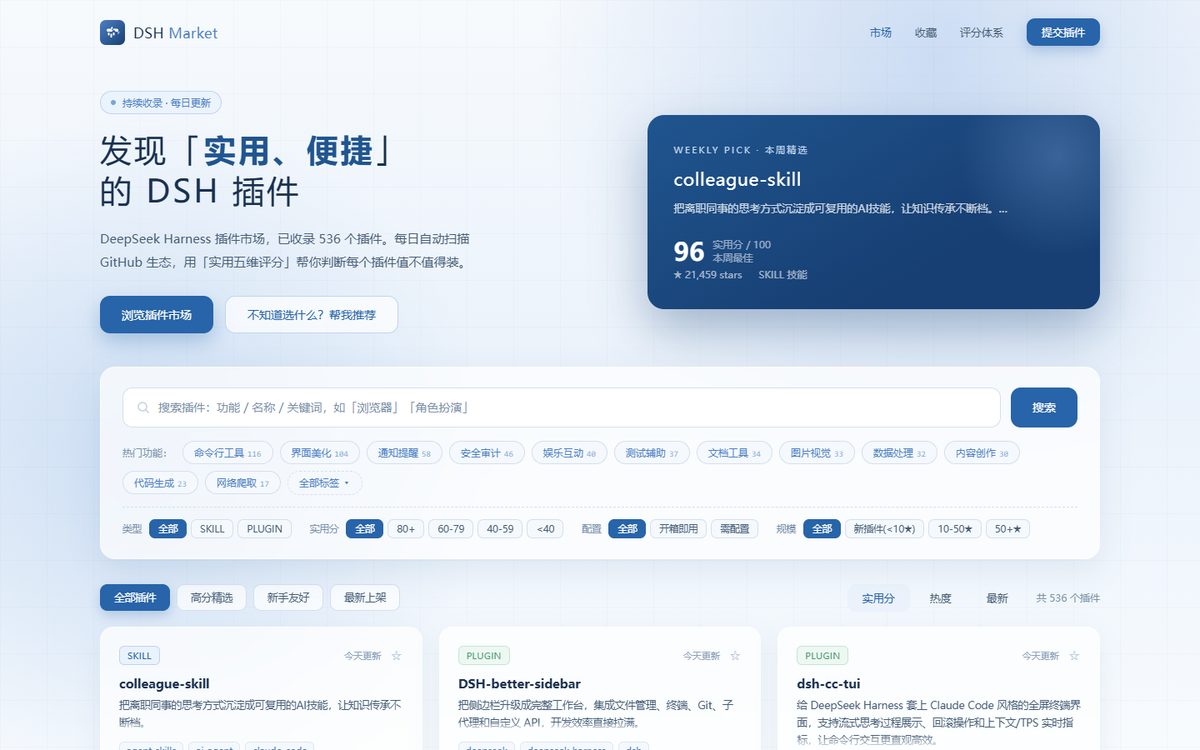The height and width of the screenshot is (750, 1200).
Task: Select 全部 under 实用分 filter
Action: (x=365, y=529)
